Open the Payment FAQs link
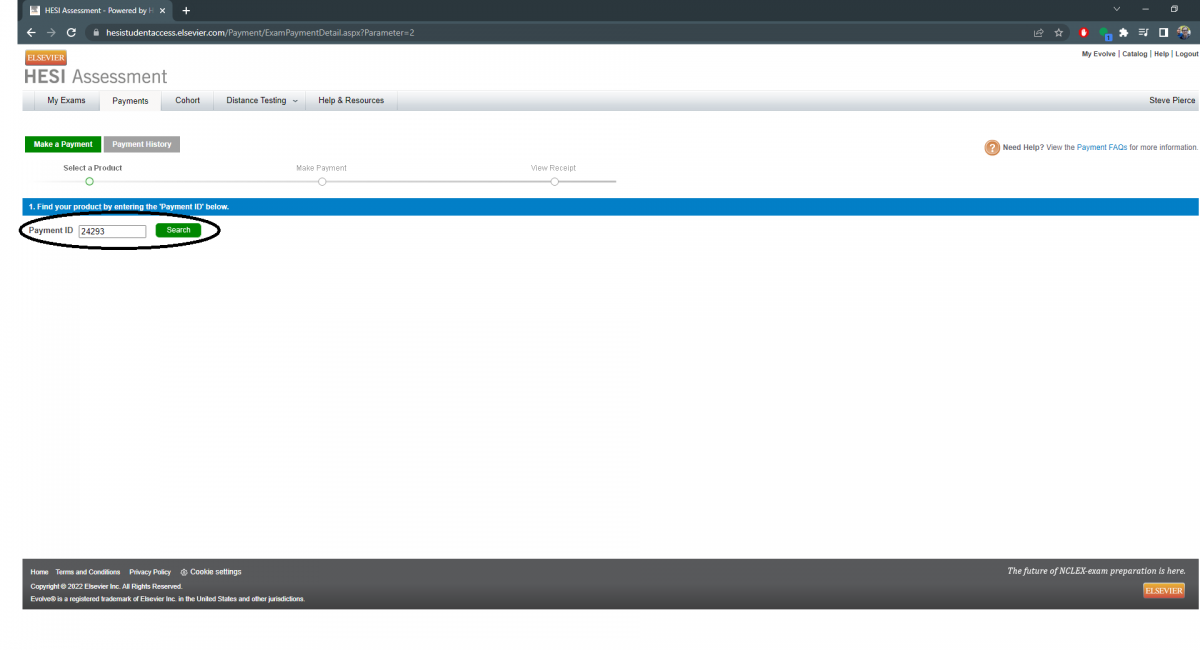Screen dimensions: 1200x650 tap(1102, 147)
